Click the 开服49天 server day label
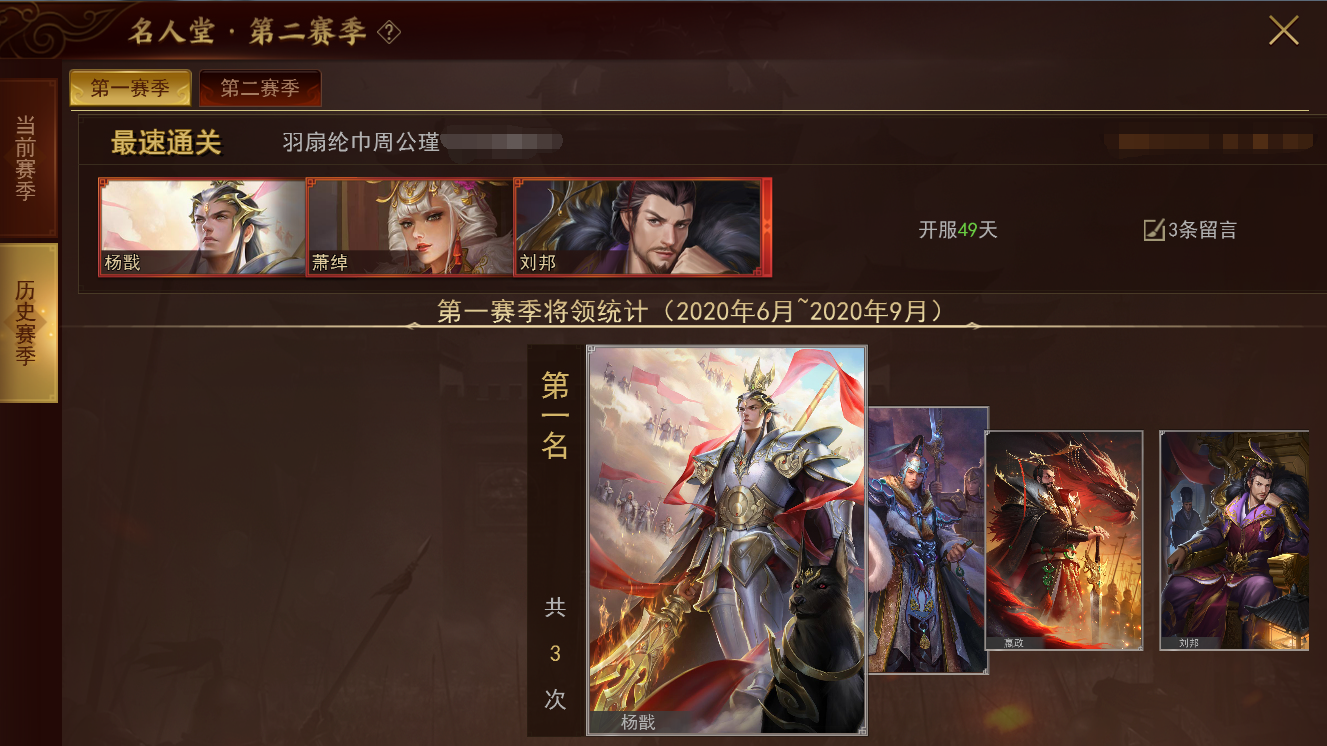Screen dimensions: 1327x746 click(958, 230)
